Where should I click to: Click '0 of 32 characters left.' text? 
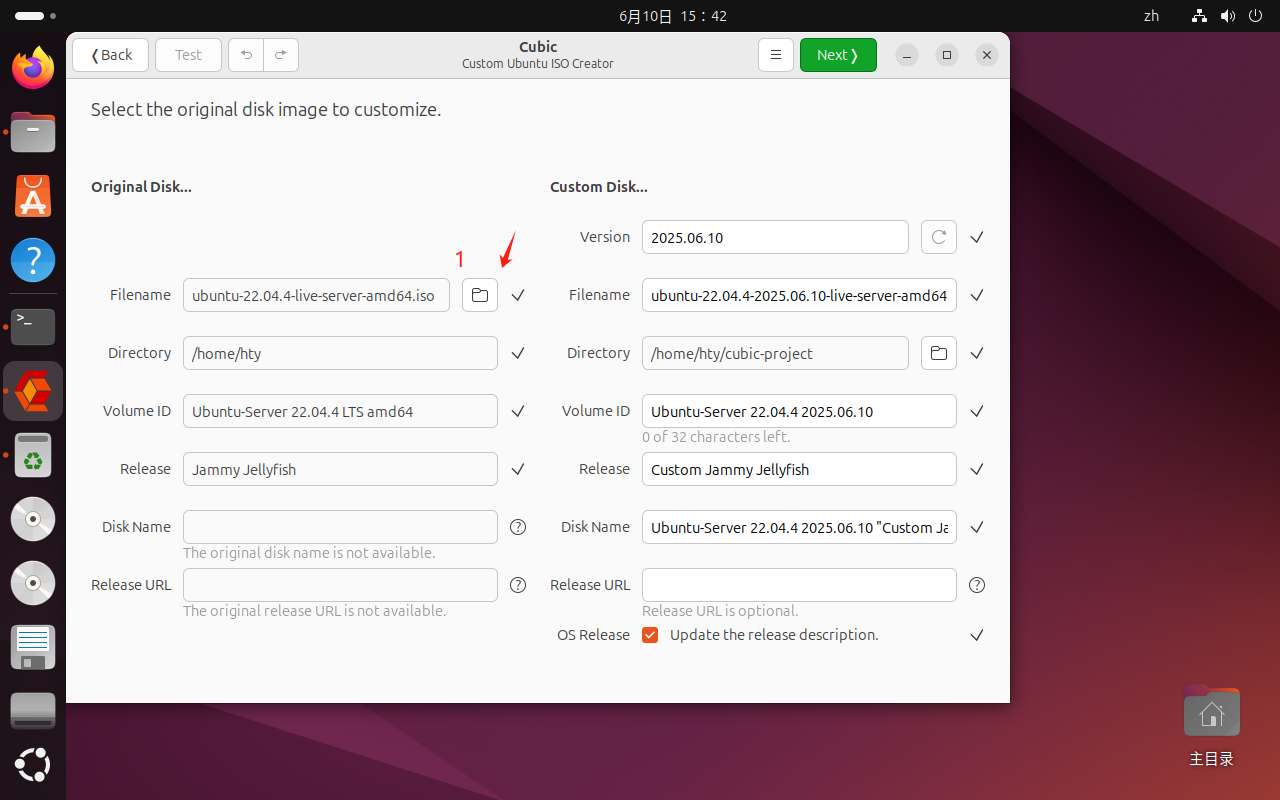click(x=716, y=437)
